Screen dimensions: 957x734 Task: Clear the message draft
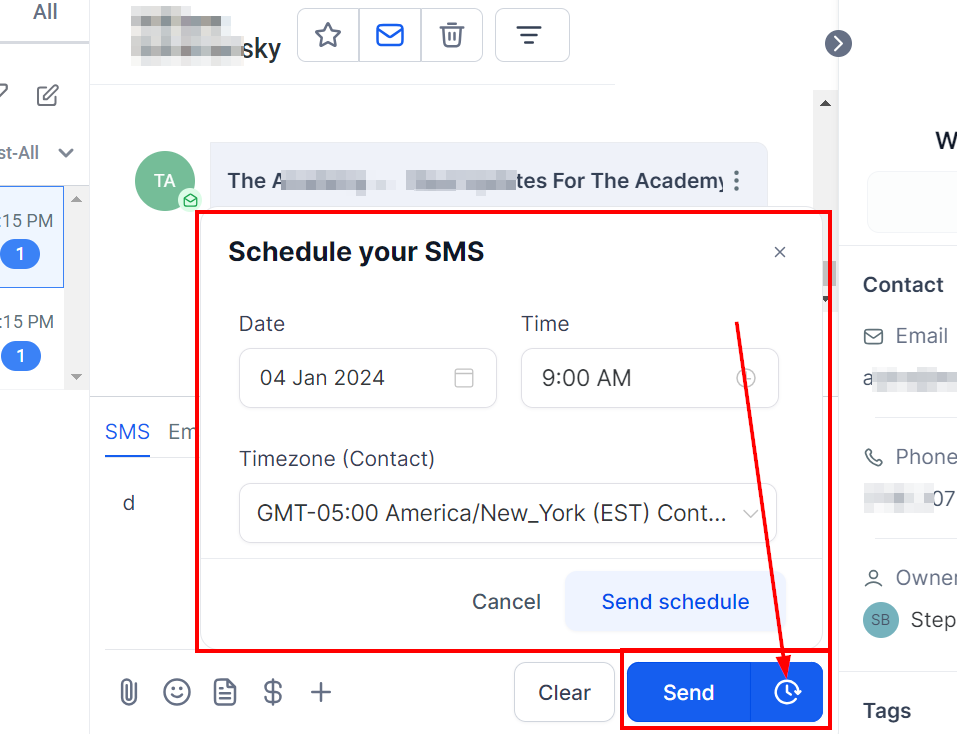click(x=564, y=692)
